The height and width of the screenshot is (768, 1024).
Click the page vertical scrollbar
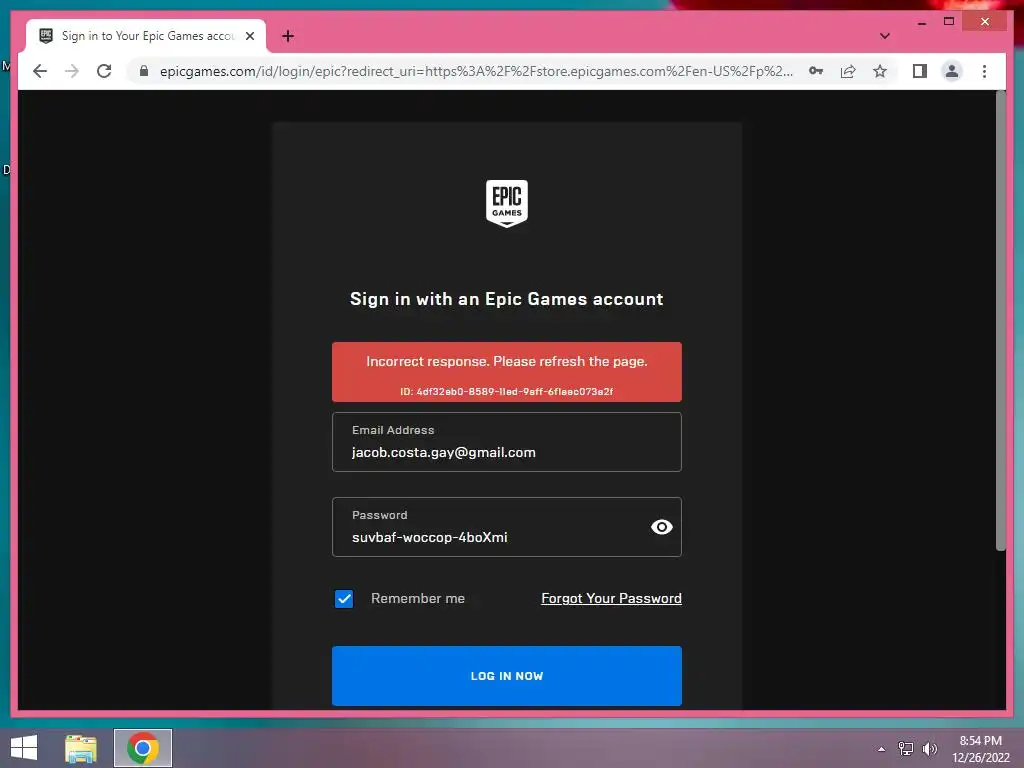coord(1000,321)
